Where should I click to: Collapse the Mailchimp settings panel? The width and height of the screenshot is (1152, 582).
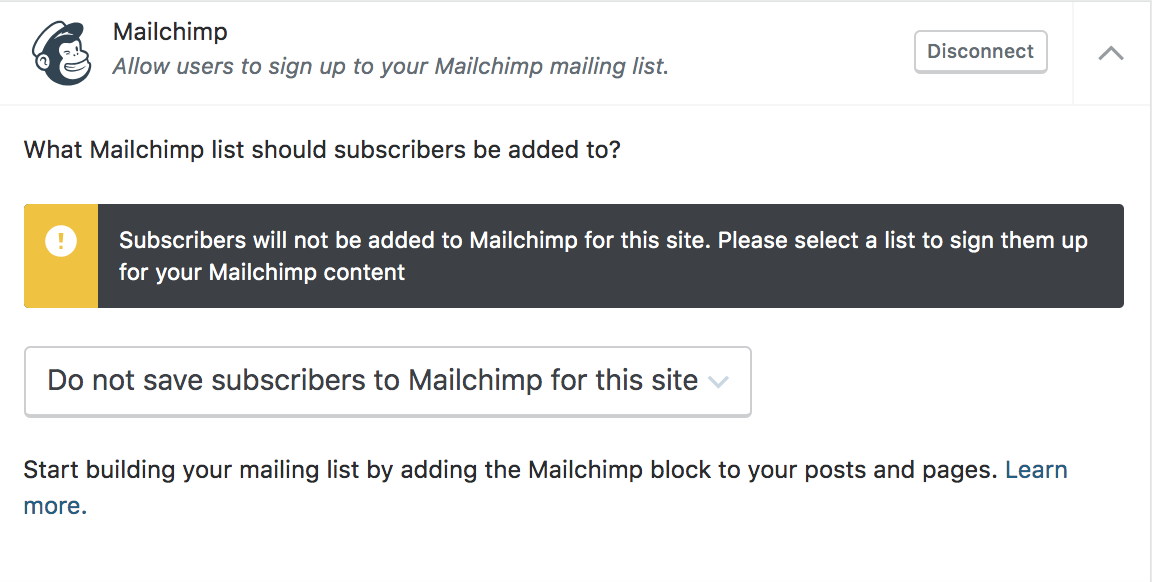click(1111, 53)
